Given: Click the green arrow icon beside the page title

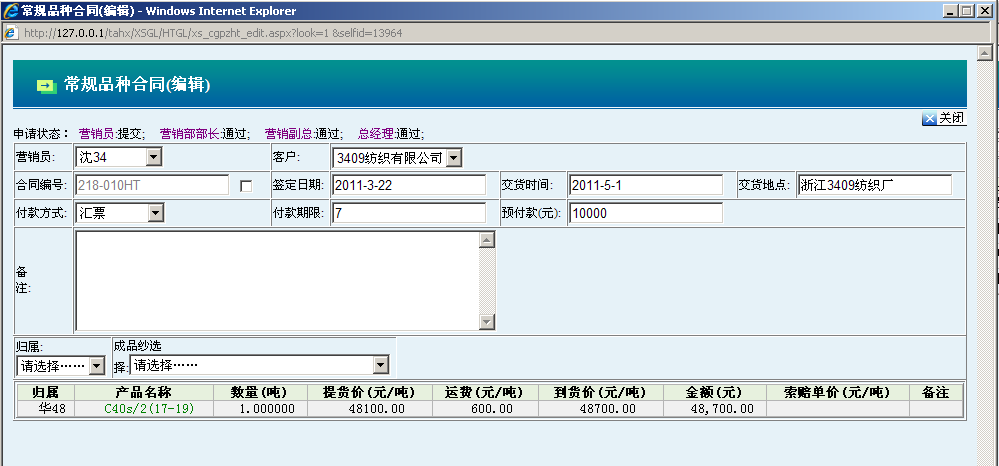Looking at the screenshot, I should pyautogui.click(x=46, y=85).
